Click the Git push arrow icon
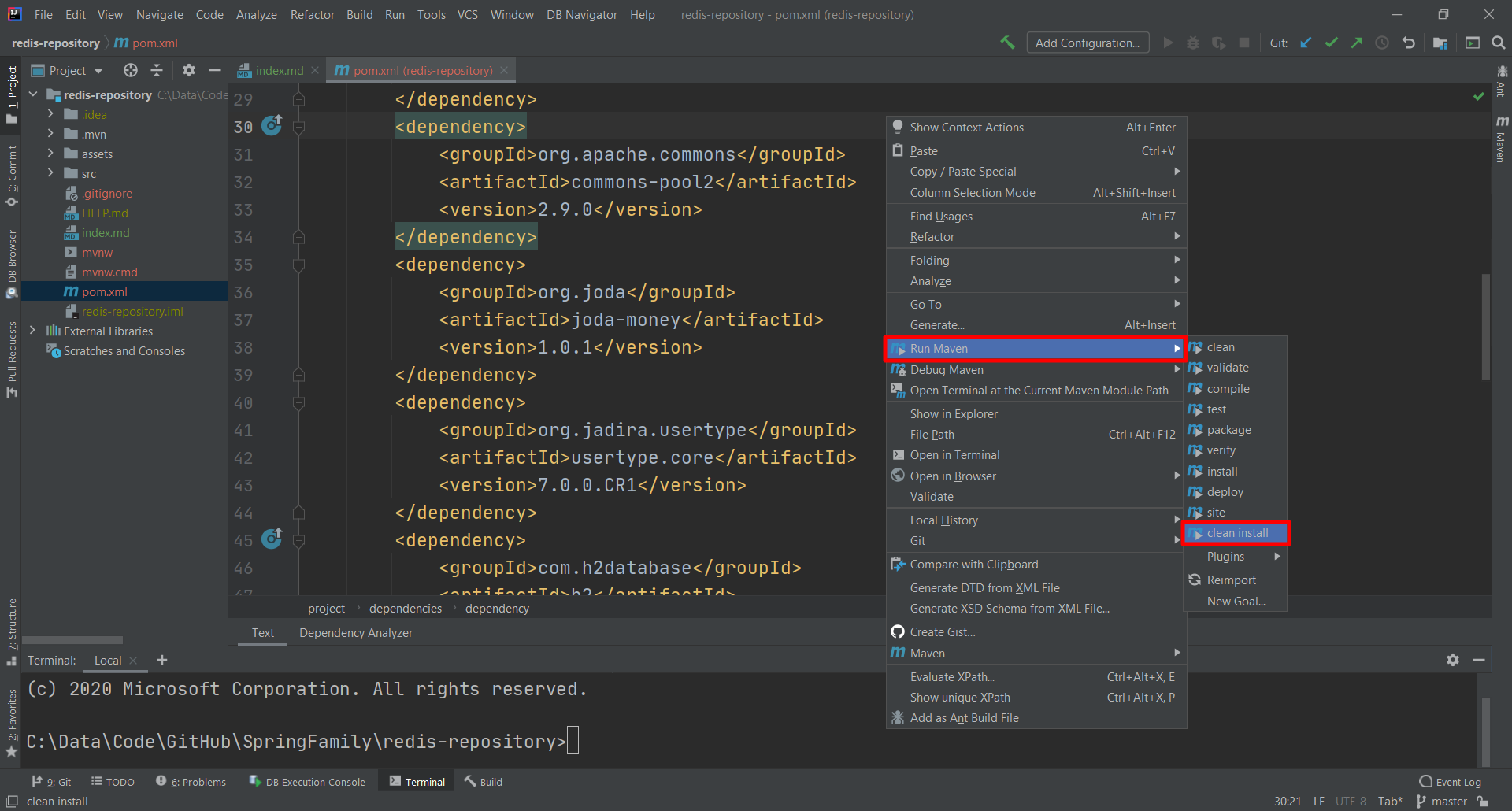Viewport: 1512px width, 811px height. pos(1356,43)
